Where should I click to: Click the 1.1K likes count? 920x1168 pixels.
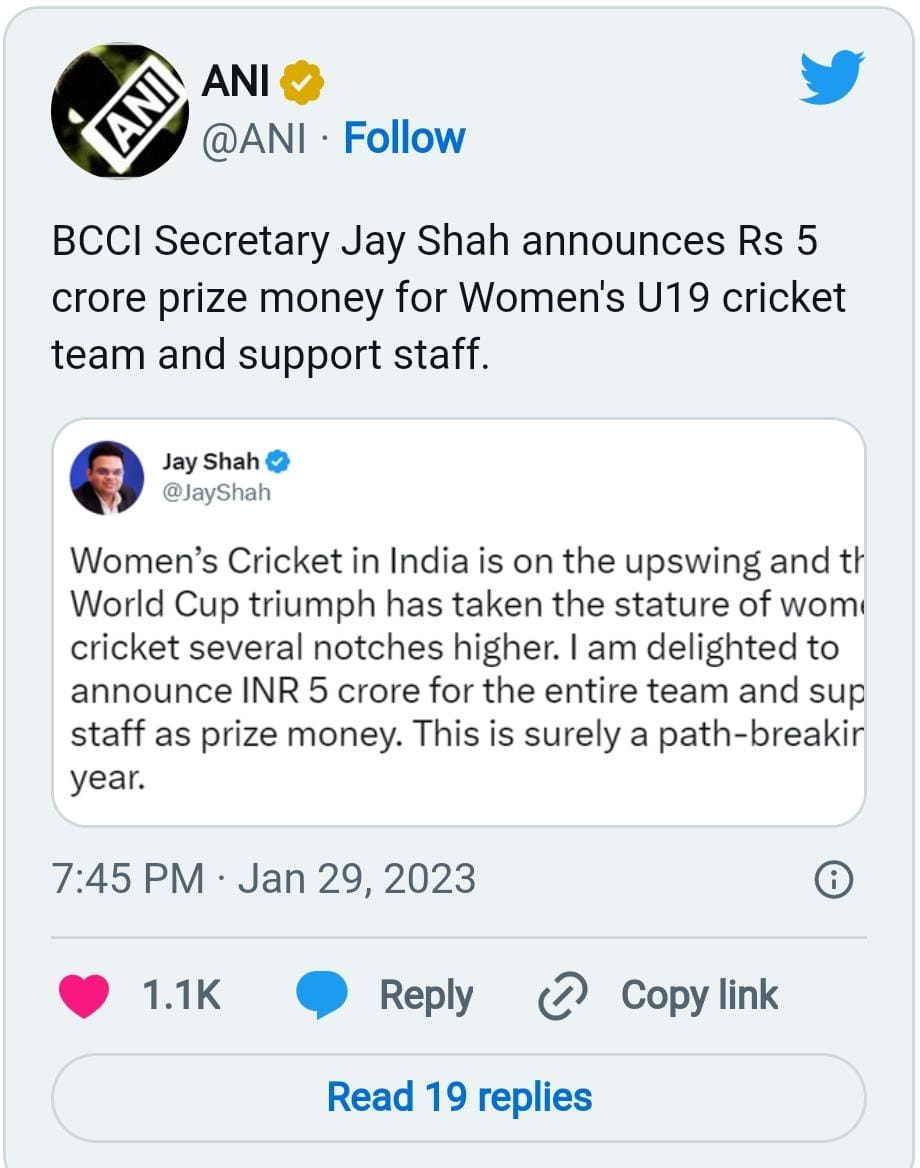(181, 996)
